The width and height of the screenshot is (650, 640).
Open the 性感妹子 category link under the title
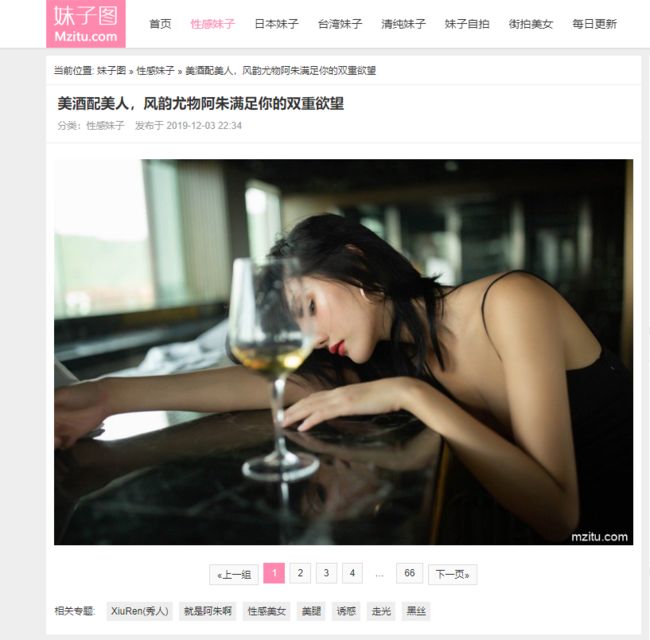click(105, 126)
